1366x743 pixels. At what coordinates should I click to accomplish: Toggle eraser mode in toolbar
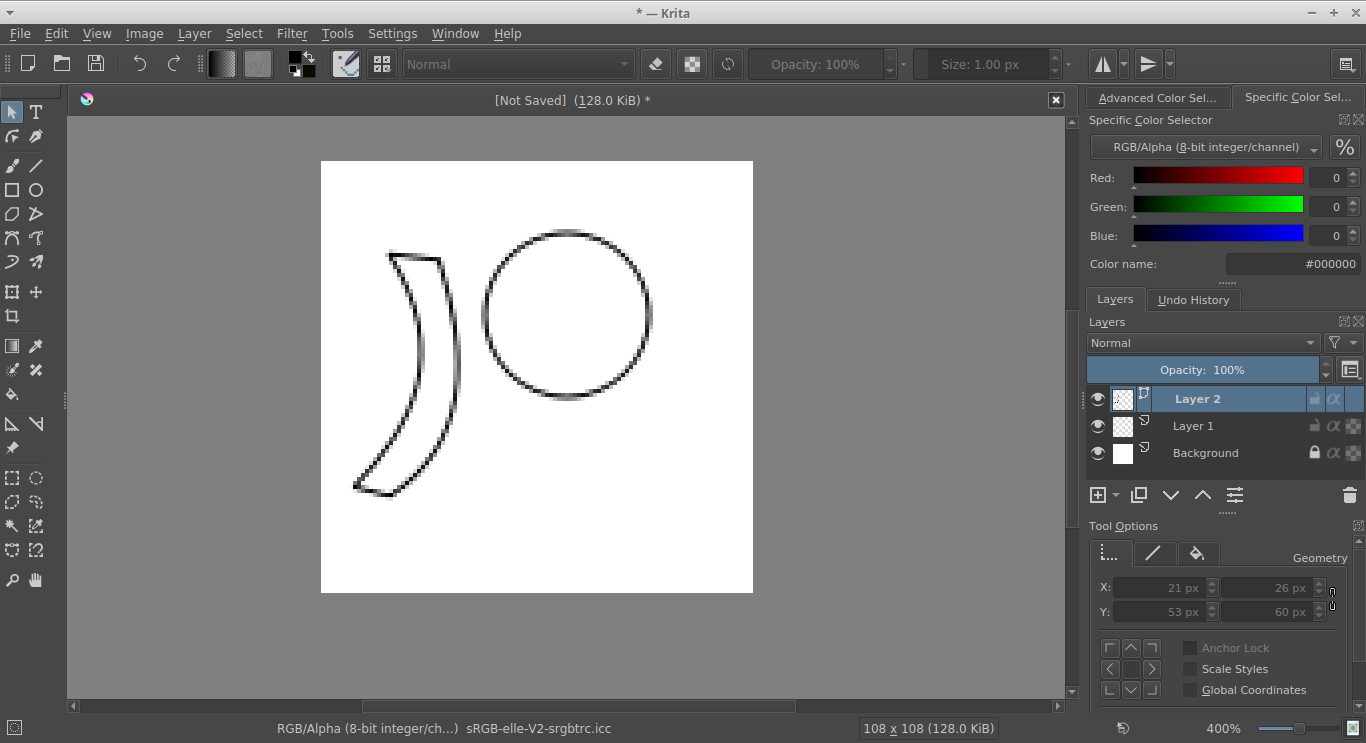pos(655,64)
